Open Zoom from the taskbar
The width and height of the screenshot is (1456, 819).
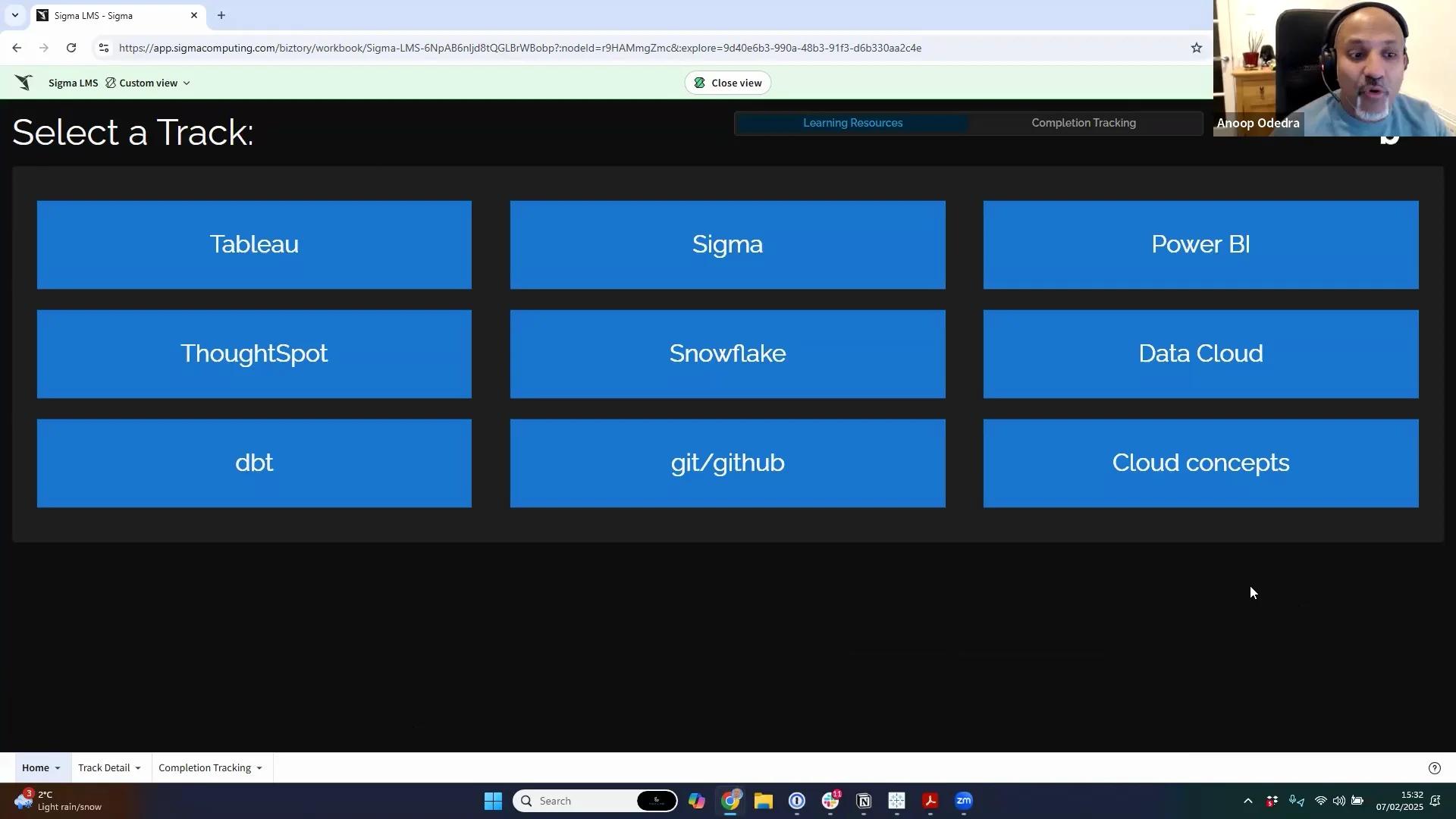tap(964, 801)
